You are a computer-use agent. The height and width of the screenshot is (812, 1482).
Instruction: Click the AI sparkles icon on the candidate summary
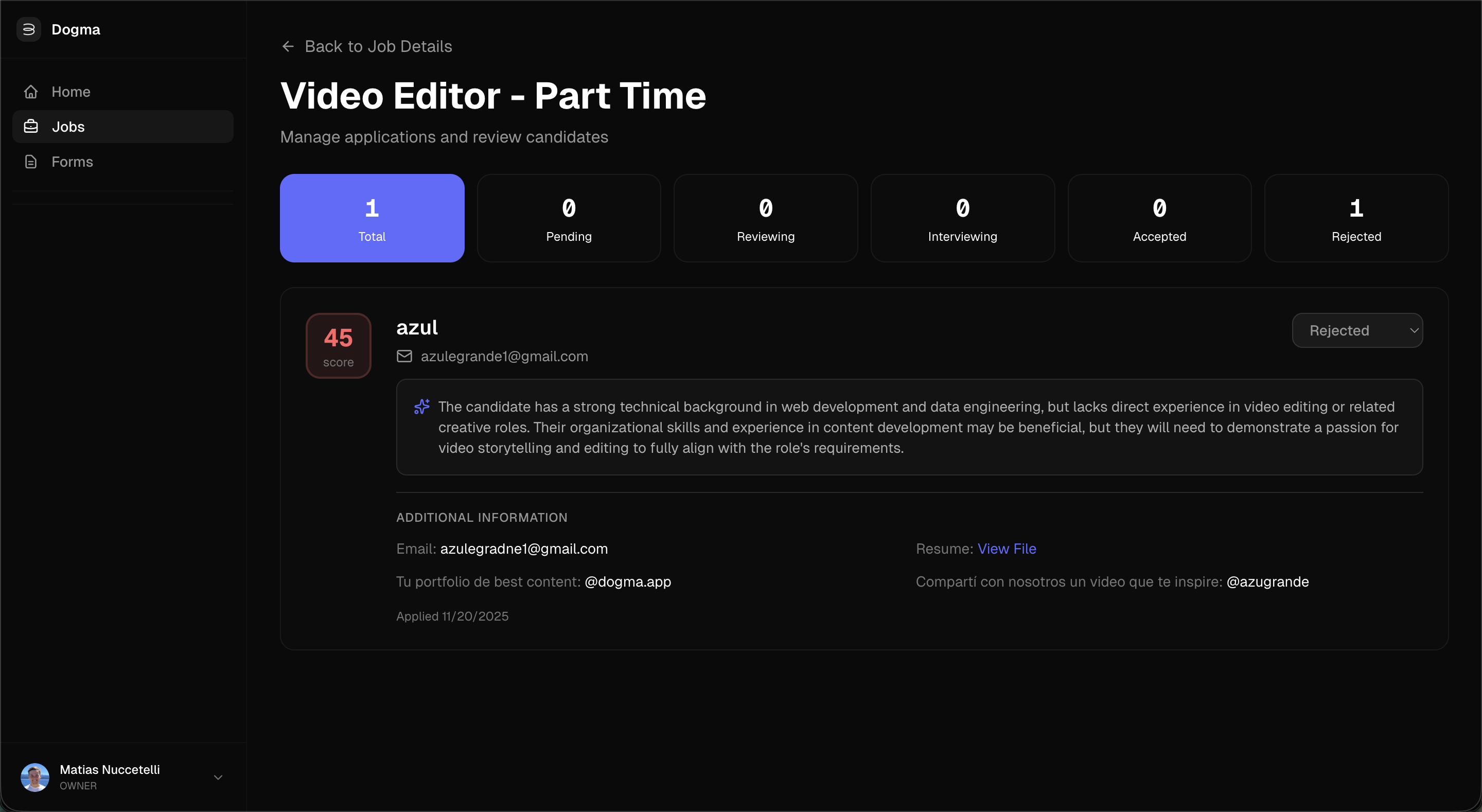(x=422, y=407)
